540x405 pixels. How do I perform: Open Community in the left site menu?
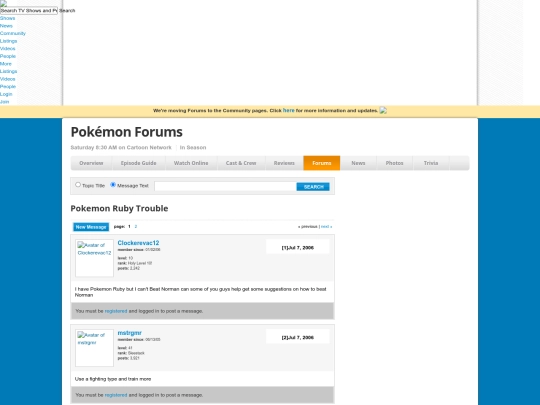(x=13, y=33)
